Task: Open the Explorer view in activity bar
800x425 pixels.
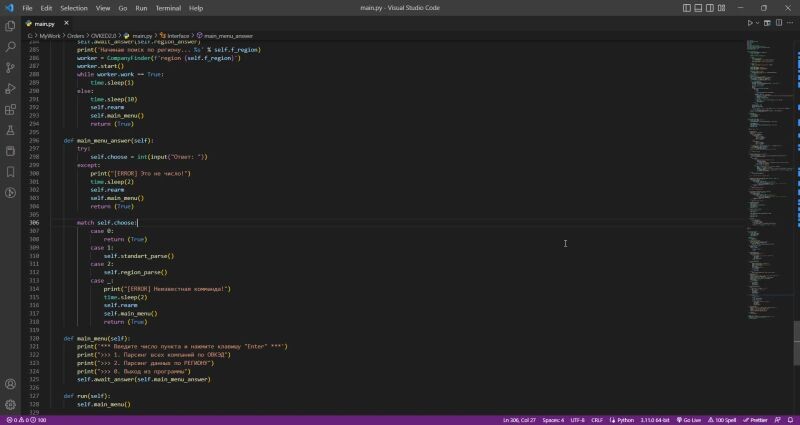Action: coord(11,25)
